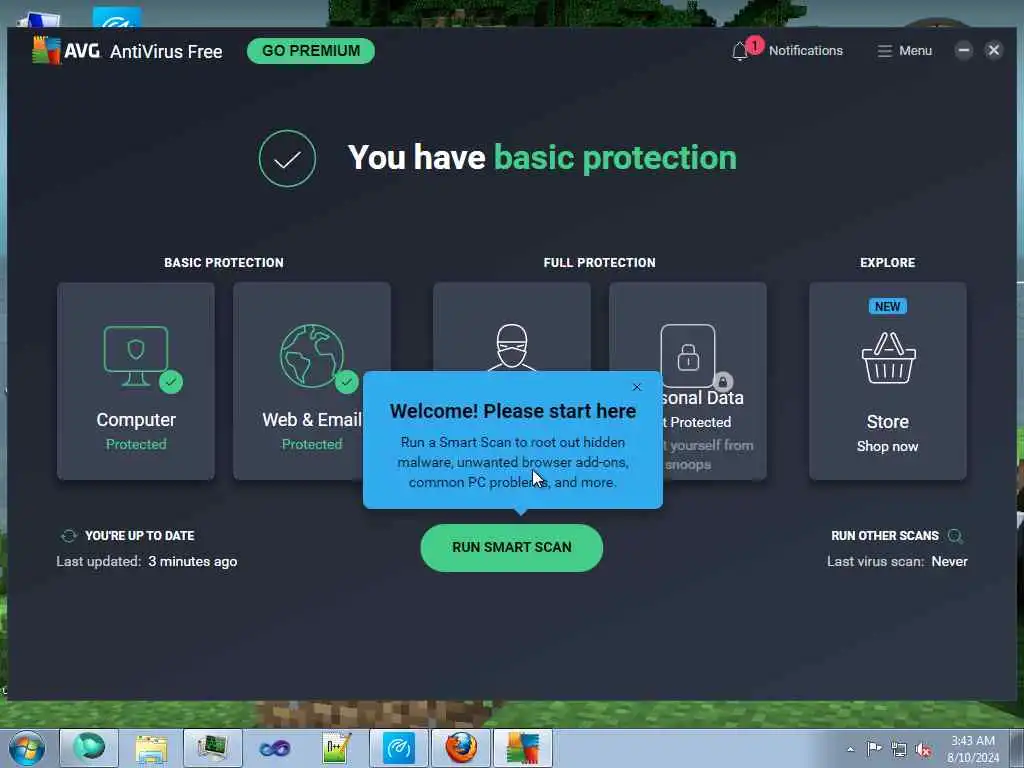The height and width of the screenshot is (768, 1024).
Task: Click the AVG taskbar icon
Action: coord(523,748)
